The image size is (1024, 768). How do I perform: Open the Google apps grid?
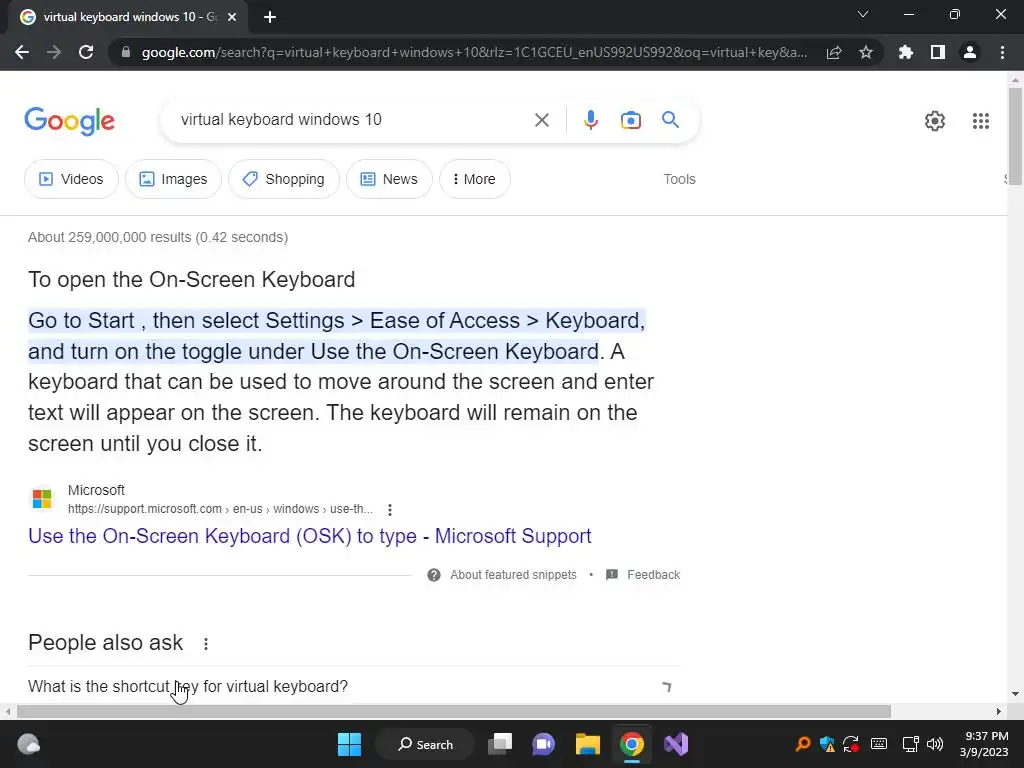(980, 121)
